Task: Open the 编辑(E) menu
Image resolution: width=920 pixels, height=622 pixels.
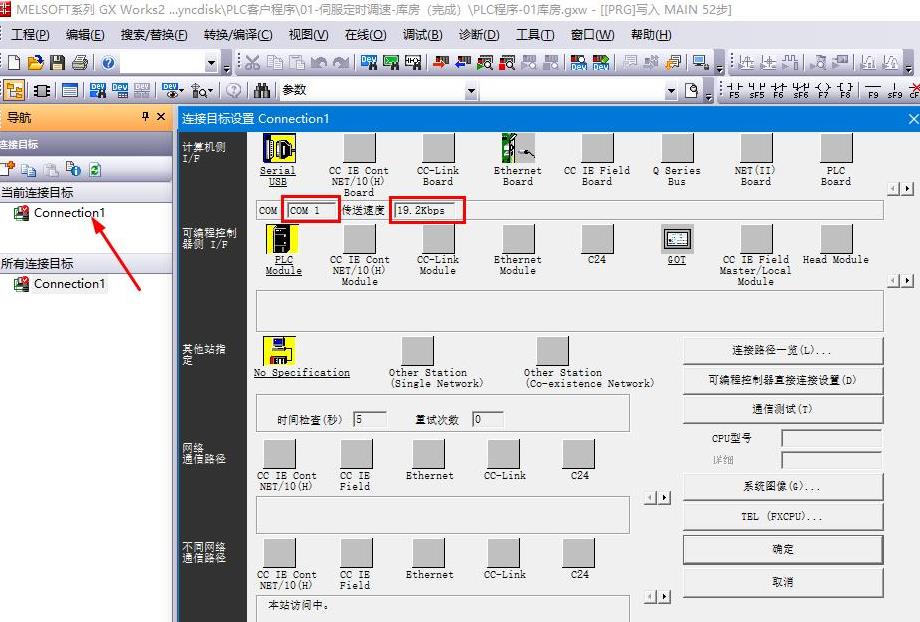Action: tap(85, 35)
